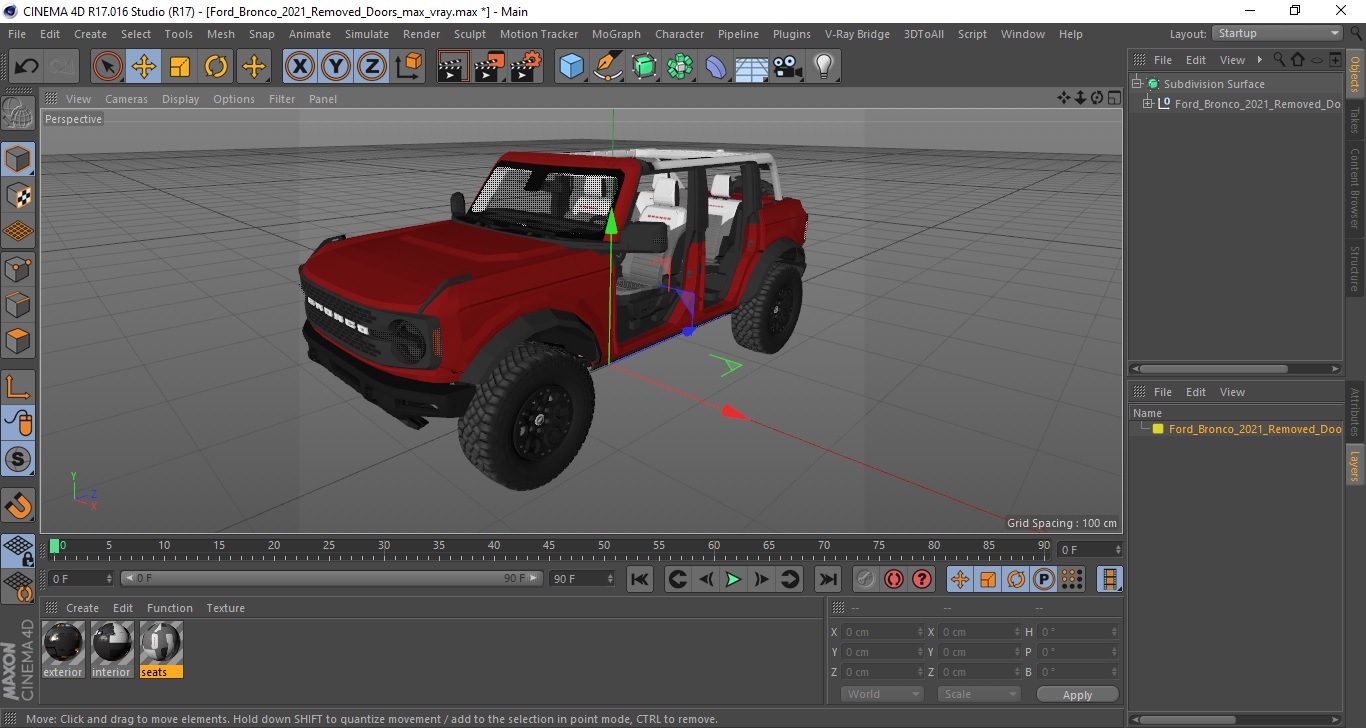Play the animation forward
The image size is (1366, 728).
tap(733, 579)
